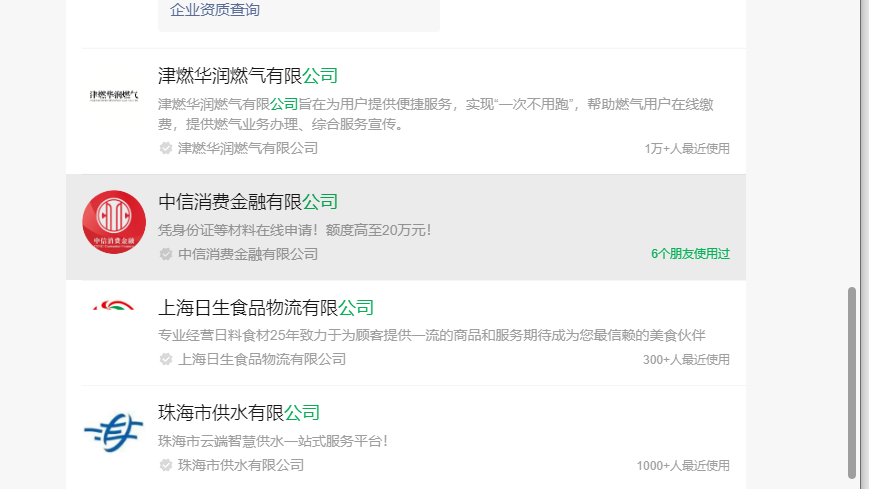Click the verified badge beside 上海日生食品物流有限公司
This screenshot has width=869, height=489.
click(166, 359)
